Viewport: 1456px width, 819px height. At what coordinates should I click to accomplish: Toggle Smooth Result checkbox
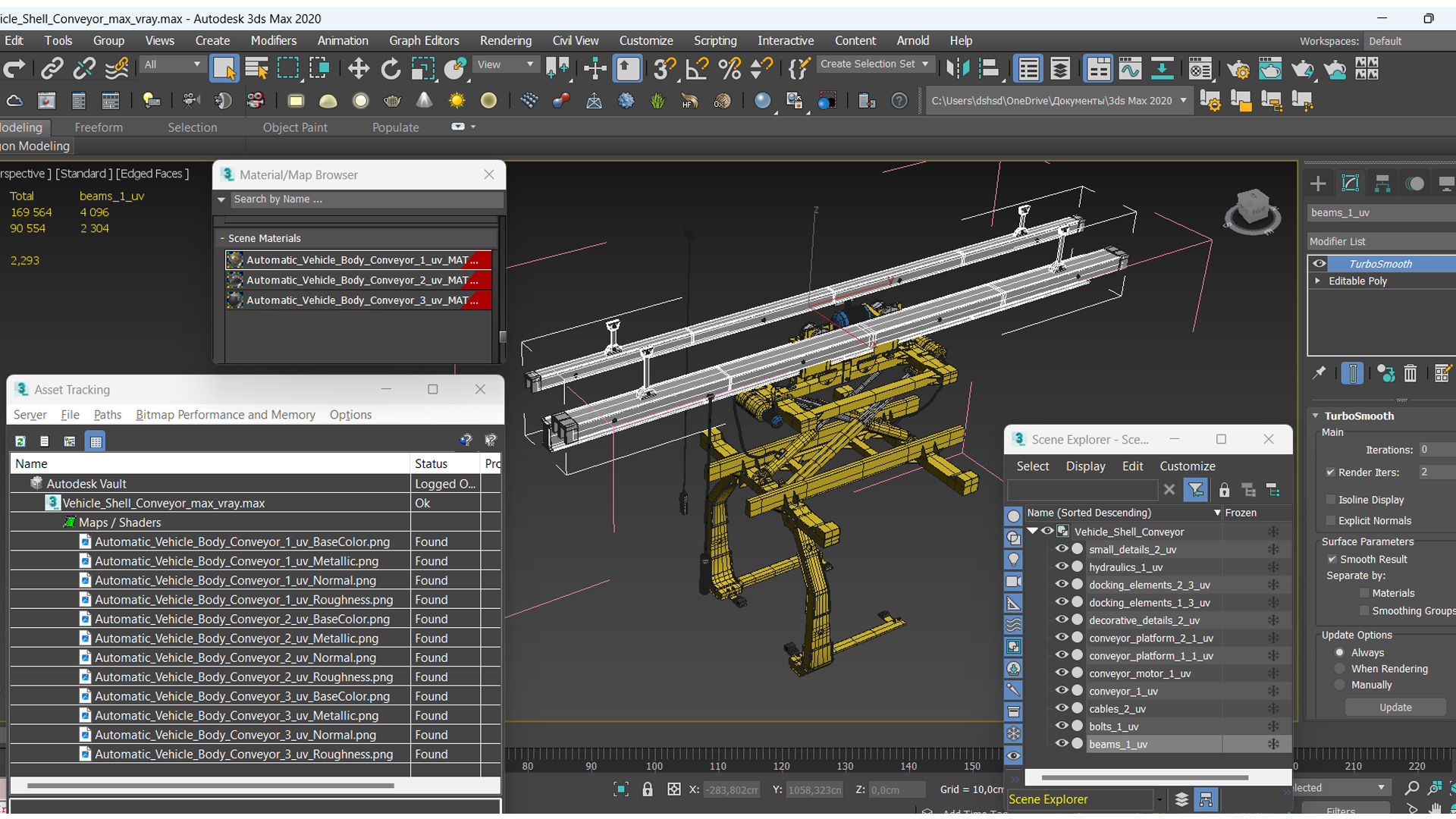point(1332,560)
